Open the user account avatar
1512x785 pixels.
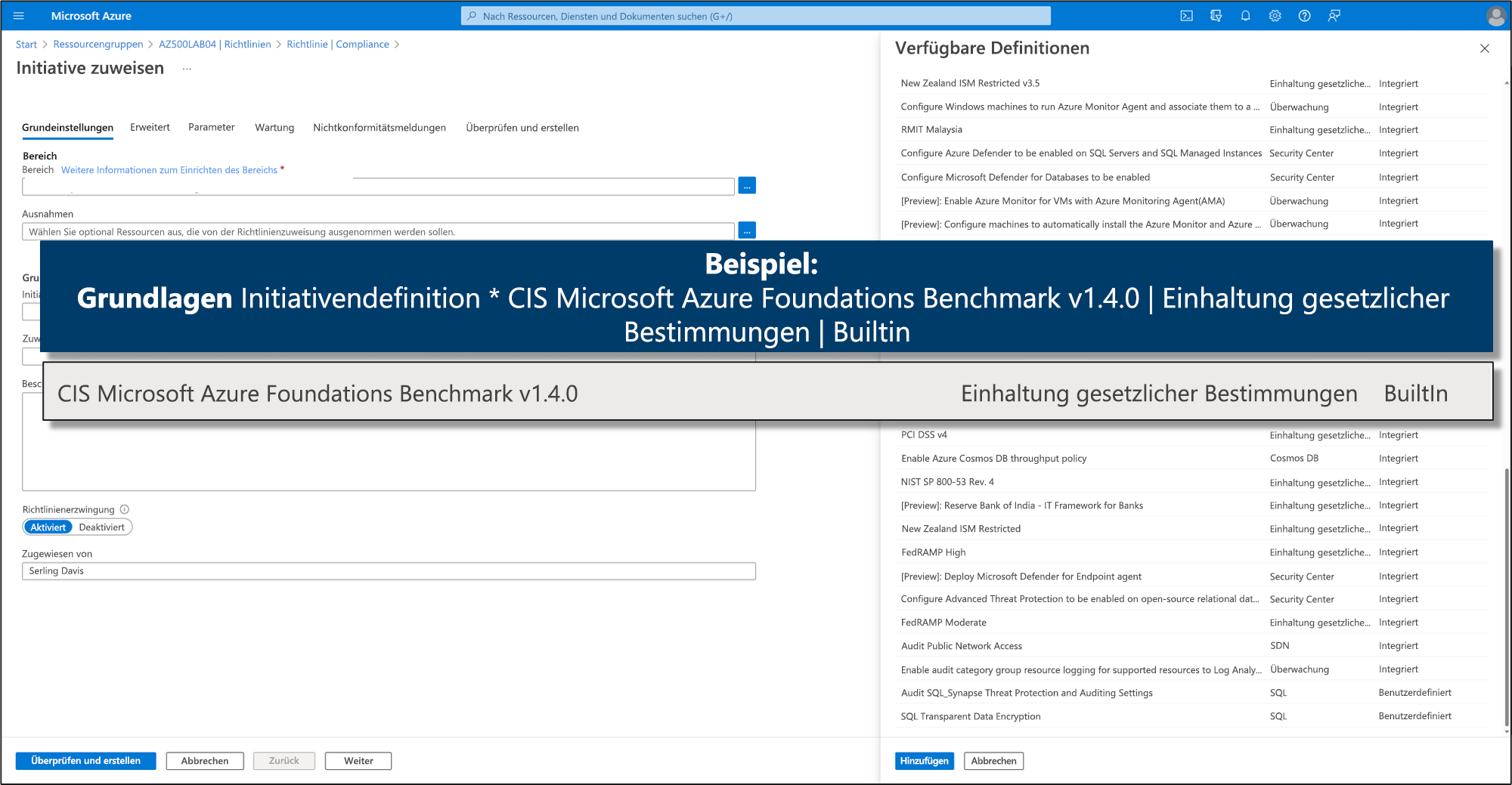[x=1496, y=16]
